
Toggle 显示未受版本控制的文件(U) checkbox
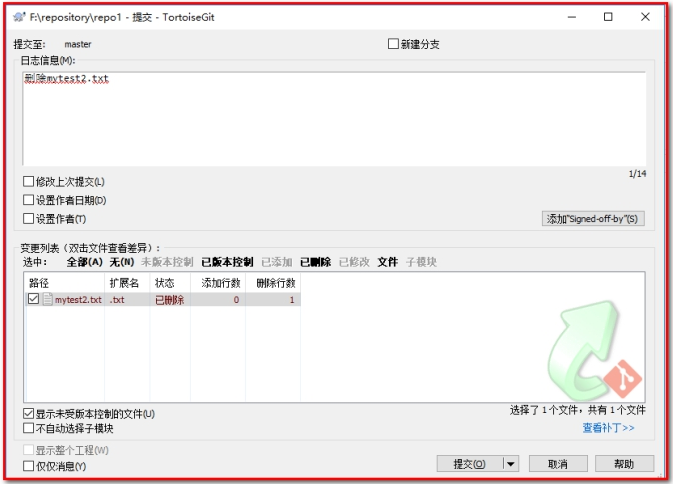(x=28, y=414)
